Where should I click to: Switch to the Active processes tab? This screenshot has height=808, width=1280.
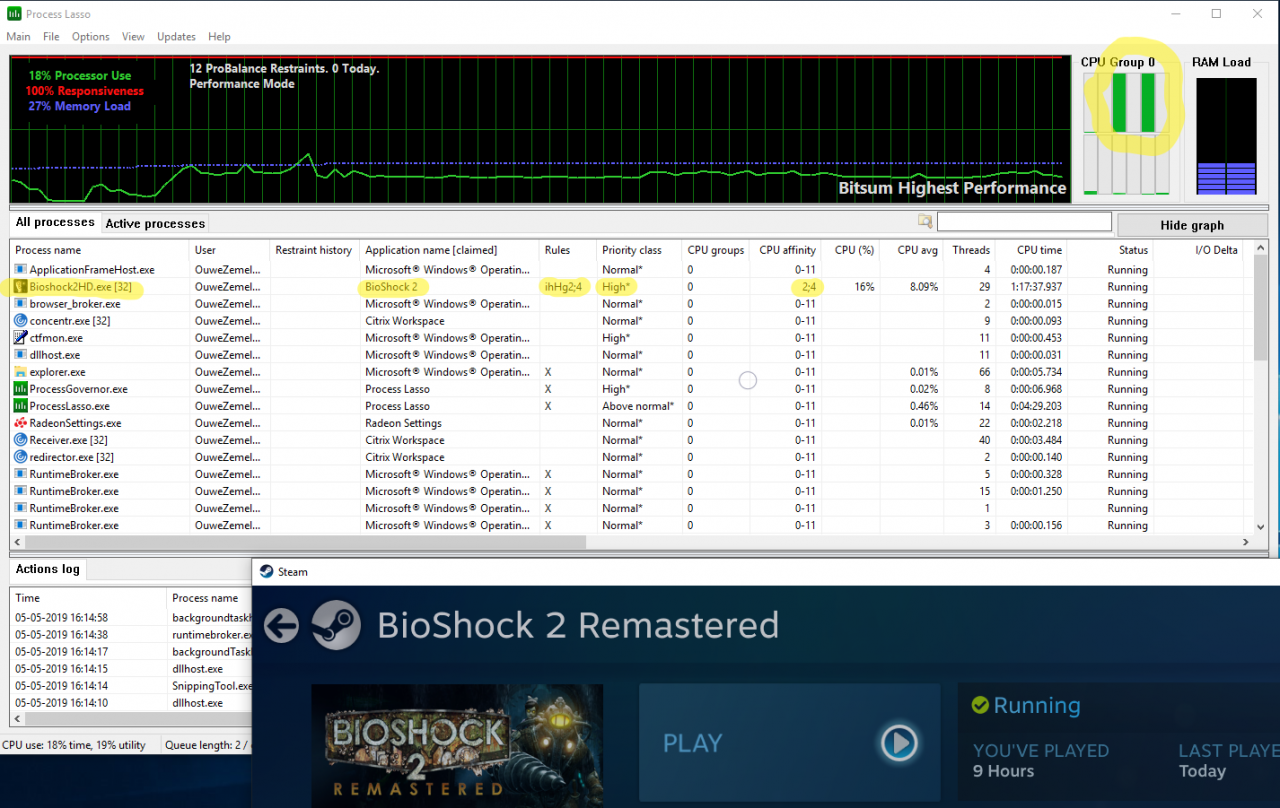coord(155,224)
